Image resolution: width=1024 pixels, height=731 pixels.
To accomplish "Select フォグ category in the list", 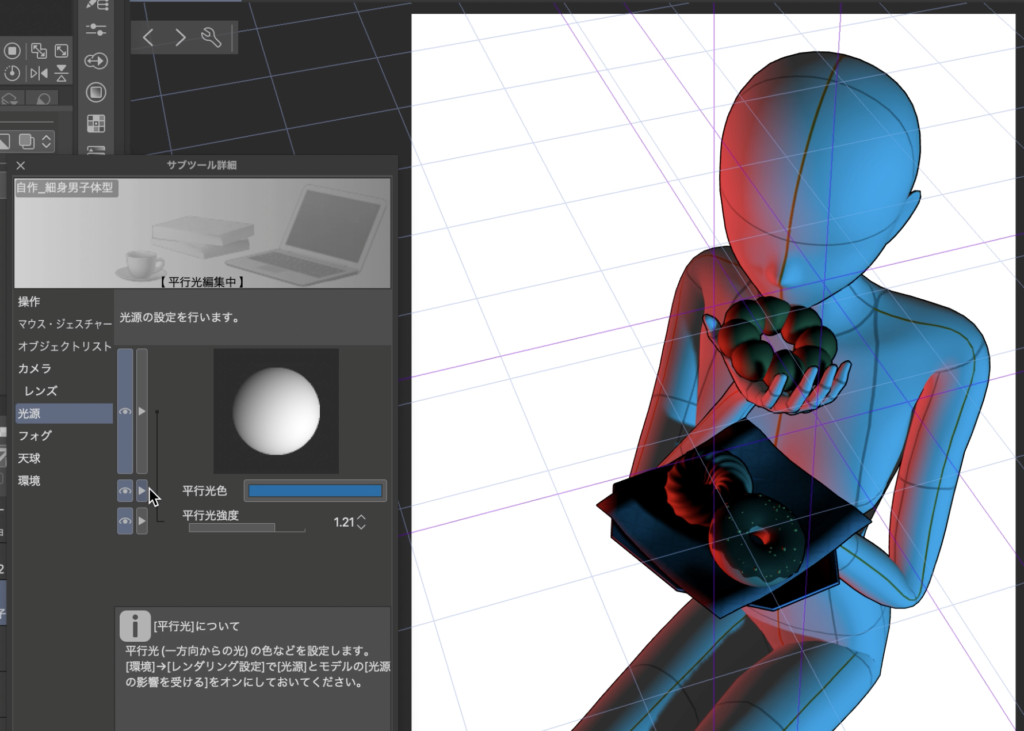I will [35, 436].
